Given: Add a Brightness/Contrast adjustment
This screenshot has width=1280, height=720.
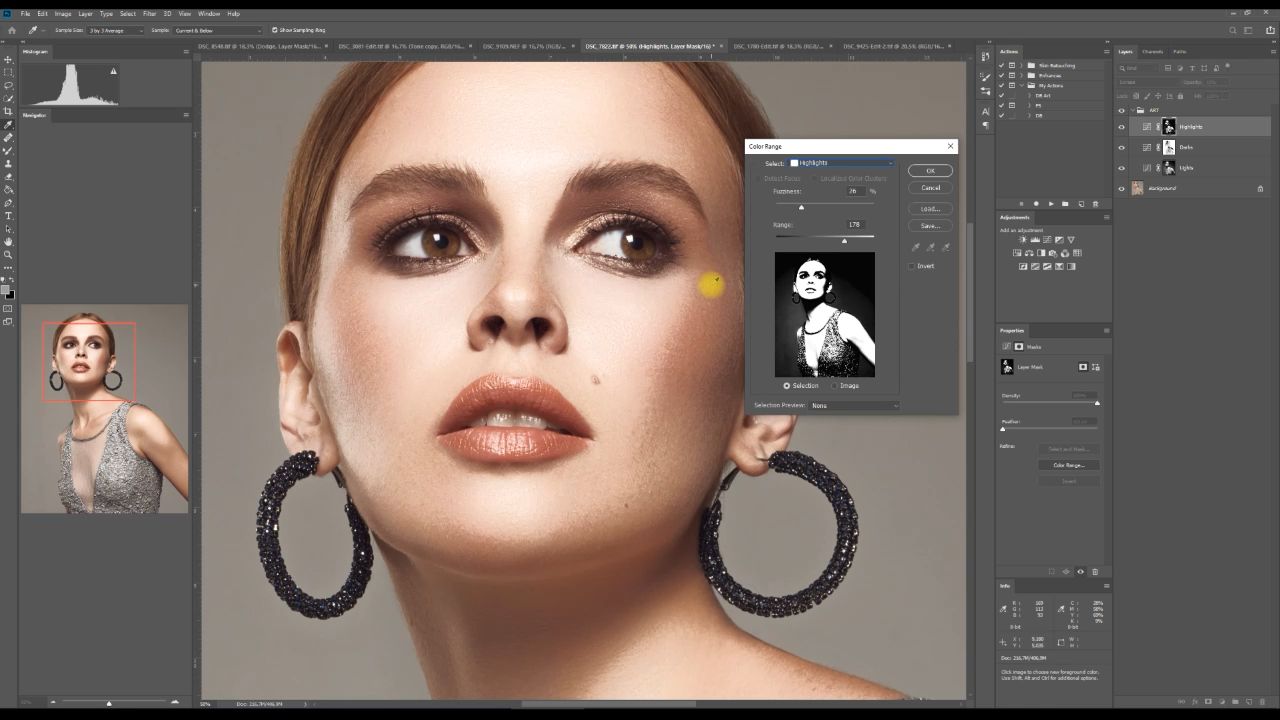Looking at the screenshot, I should click(x=1022, y=240).
